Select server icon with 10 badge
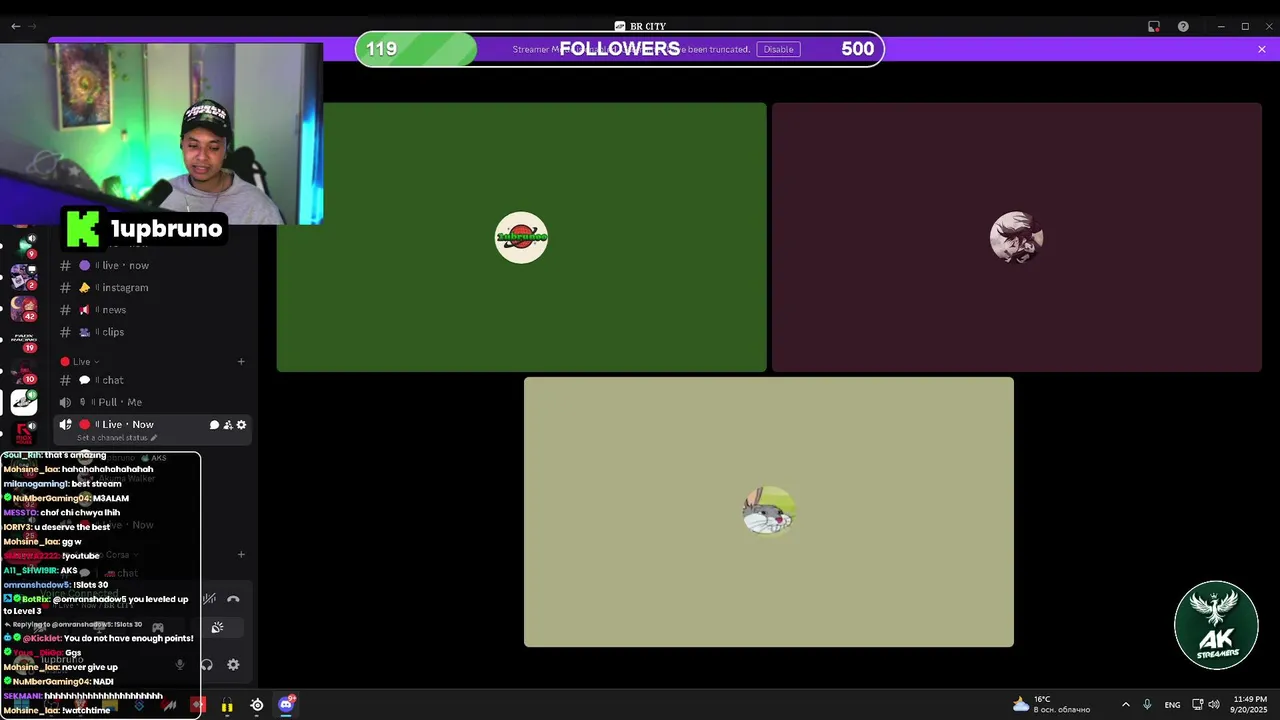The height and width of the screenshot is (720, 1280). [24, 372]
